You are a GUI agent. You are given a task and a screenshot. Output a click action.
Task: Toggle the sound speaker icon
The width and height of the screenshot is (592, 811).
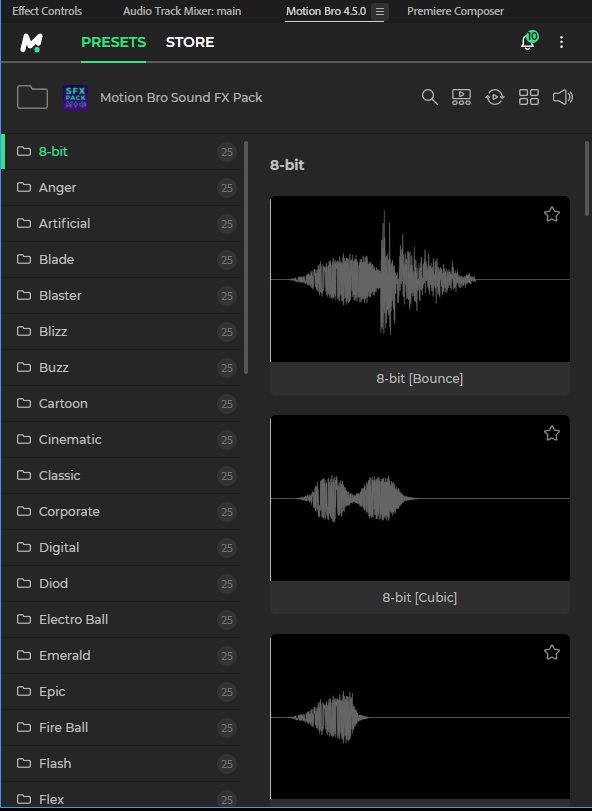click(x=563, y=97)
